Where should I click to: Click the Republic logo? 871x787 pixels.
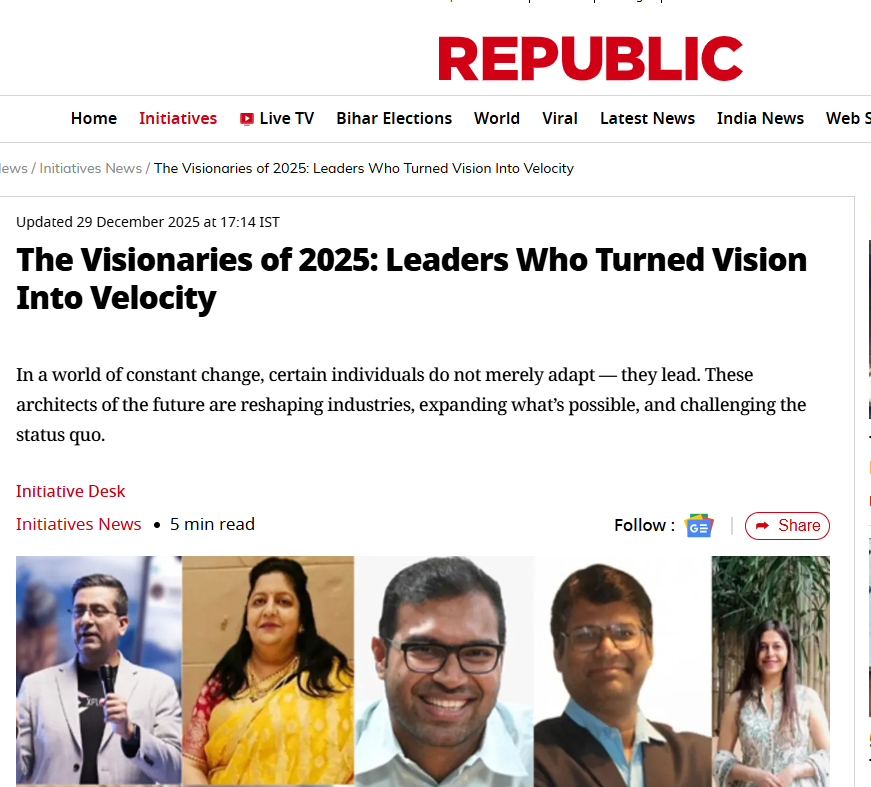click(590, 59)
